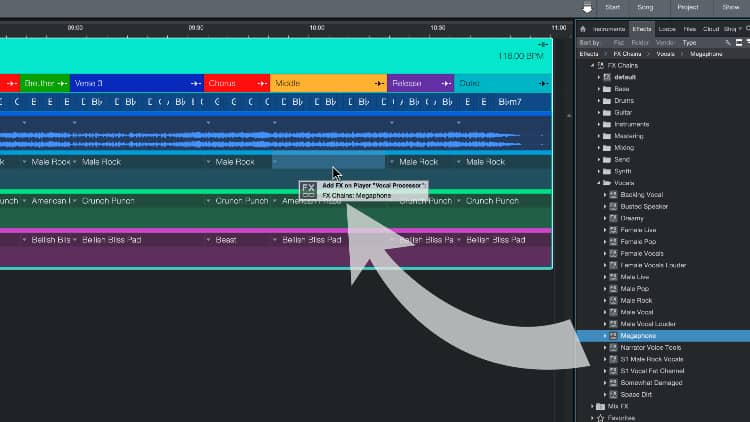Click the Male Live preset icon
Image resolution: width=750 pixels, height=422 pixels.
click(613, 277)
